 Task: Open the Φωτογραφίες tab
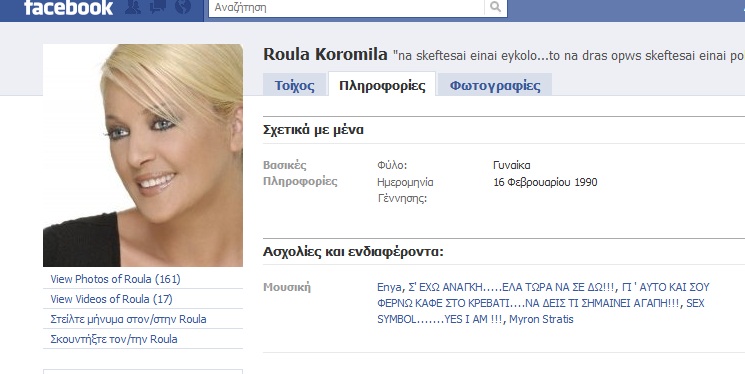495,86
